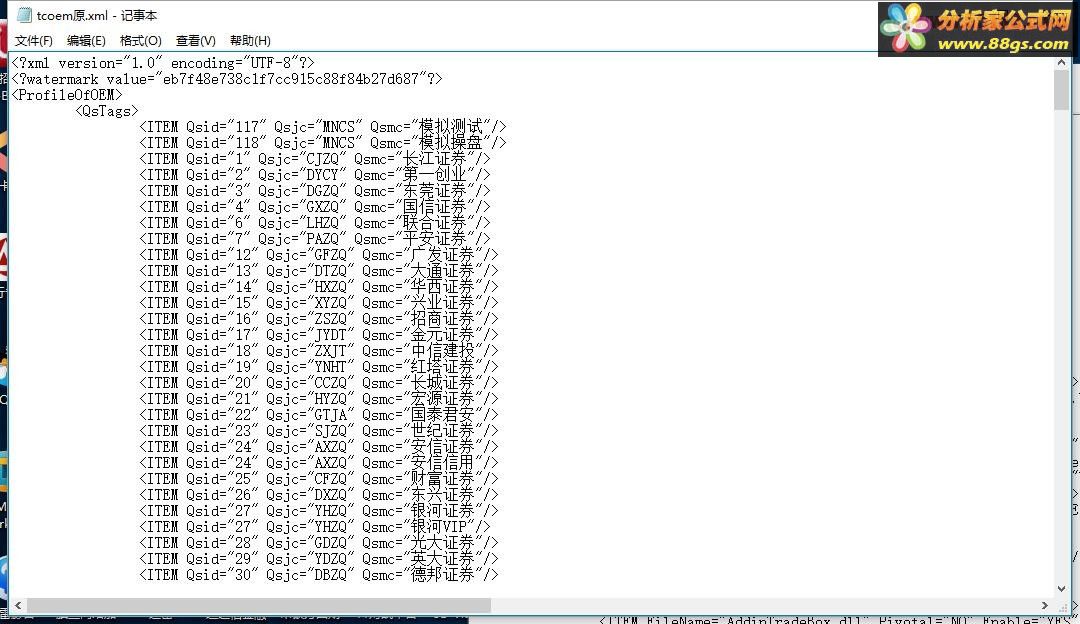Click the Notepad icon in title bar

pos(24,15)
